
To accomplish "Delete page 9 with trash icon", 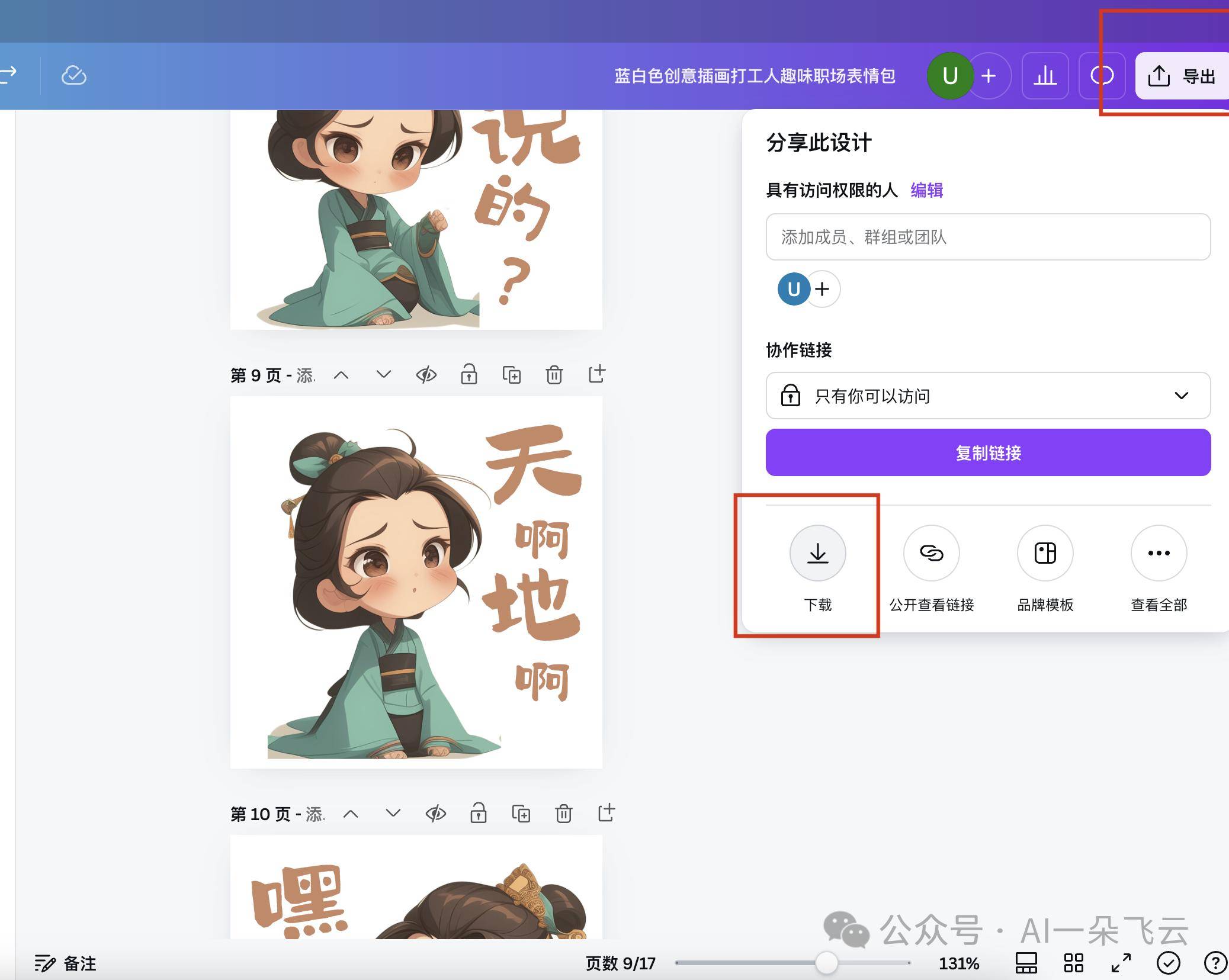I will tap(555, 375).
